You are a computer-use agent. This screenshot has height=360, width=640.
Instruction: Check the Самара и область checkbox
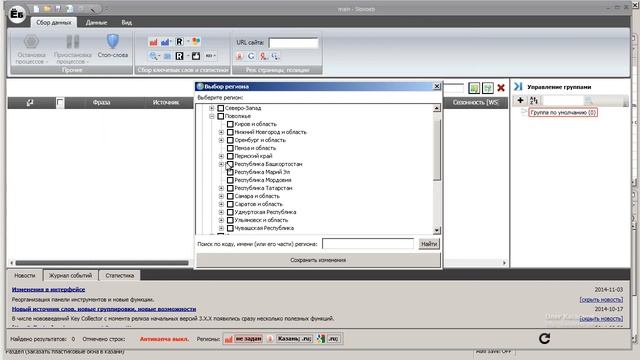click(x=230, y=196)
